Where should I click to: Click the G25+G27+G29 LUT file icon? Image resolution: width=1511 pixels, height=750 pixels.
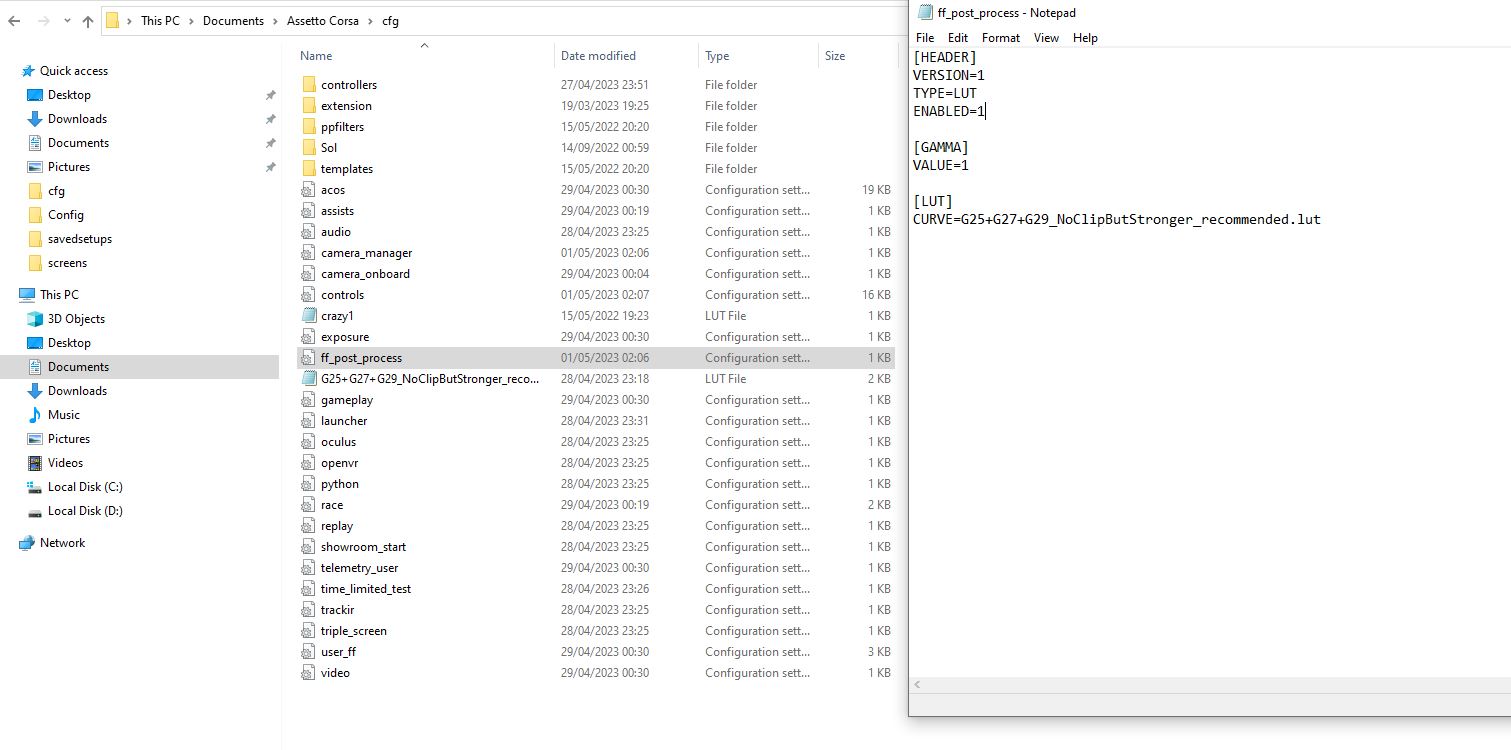(x=309, y=379)
